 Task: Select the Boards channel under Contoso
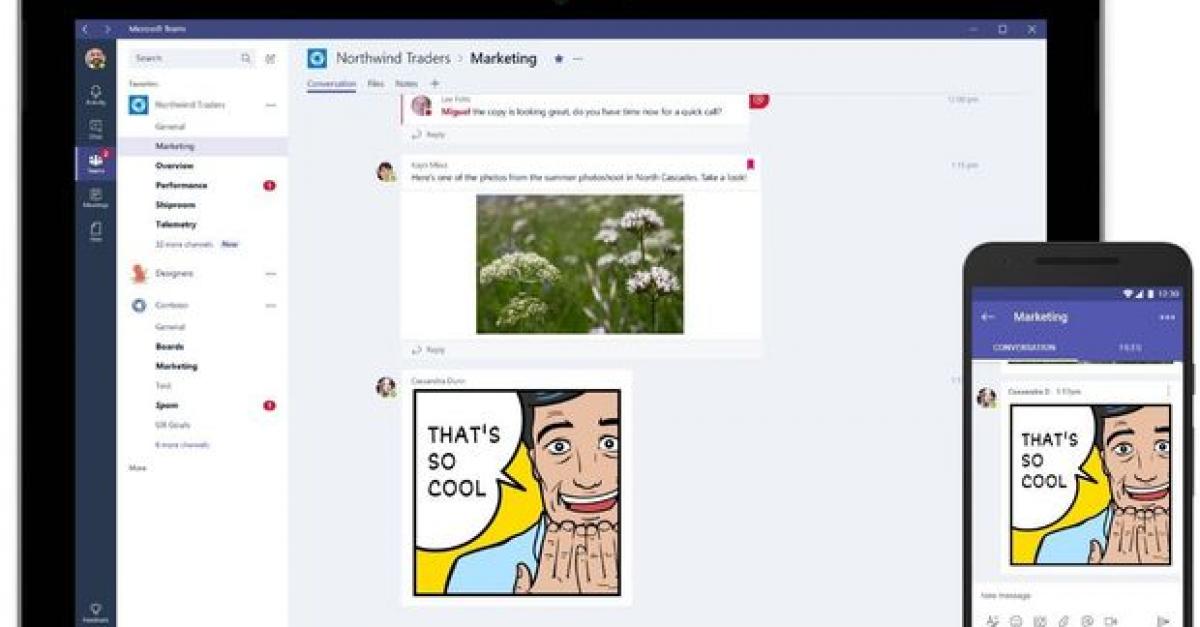169,347
